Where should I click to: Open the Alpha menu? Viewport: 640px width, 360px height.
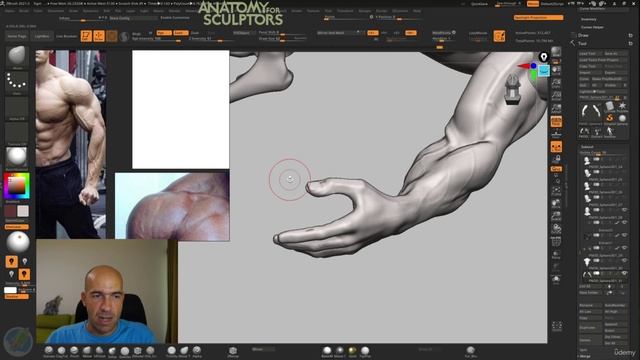click(9, 11)
